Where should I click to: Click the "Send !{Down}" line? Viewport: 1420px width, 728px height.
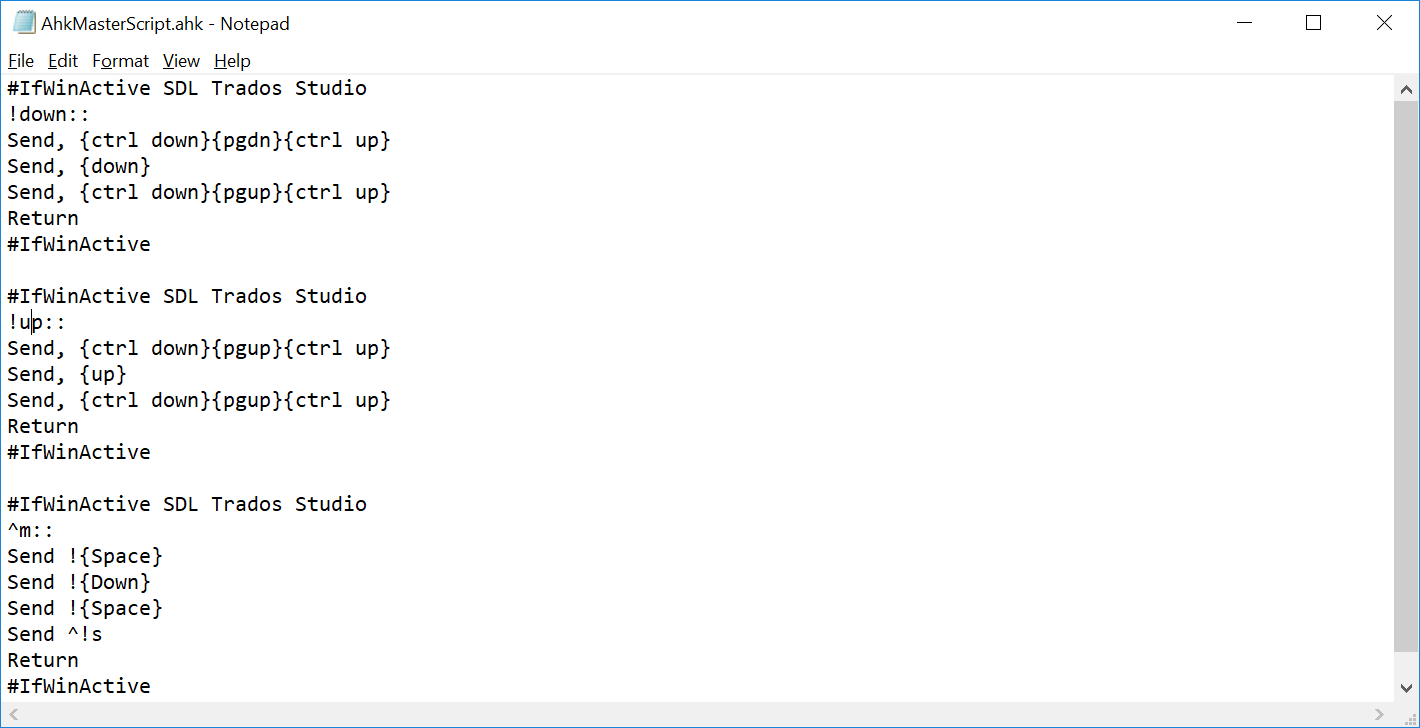[79, 582]
